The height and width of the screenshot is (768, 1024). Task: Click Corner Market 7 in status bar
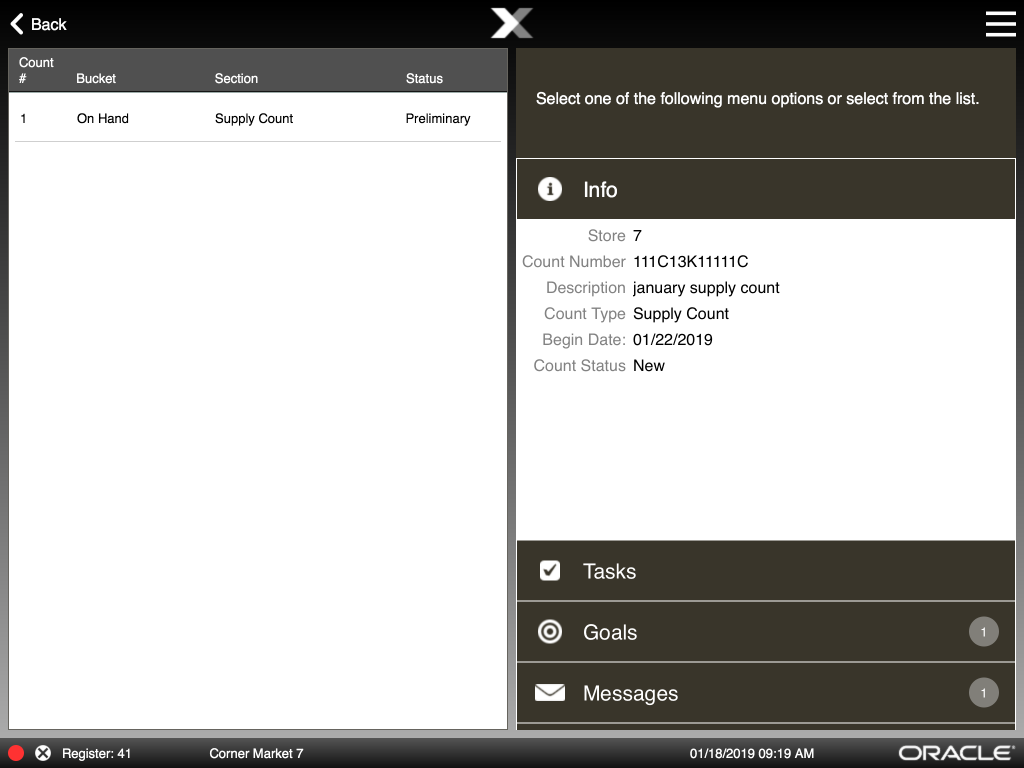pyautogui.click(x=256, y=754)
